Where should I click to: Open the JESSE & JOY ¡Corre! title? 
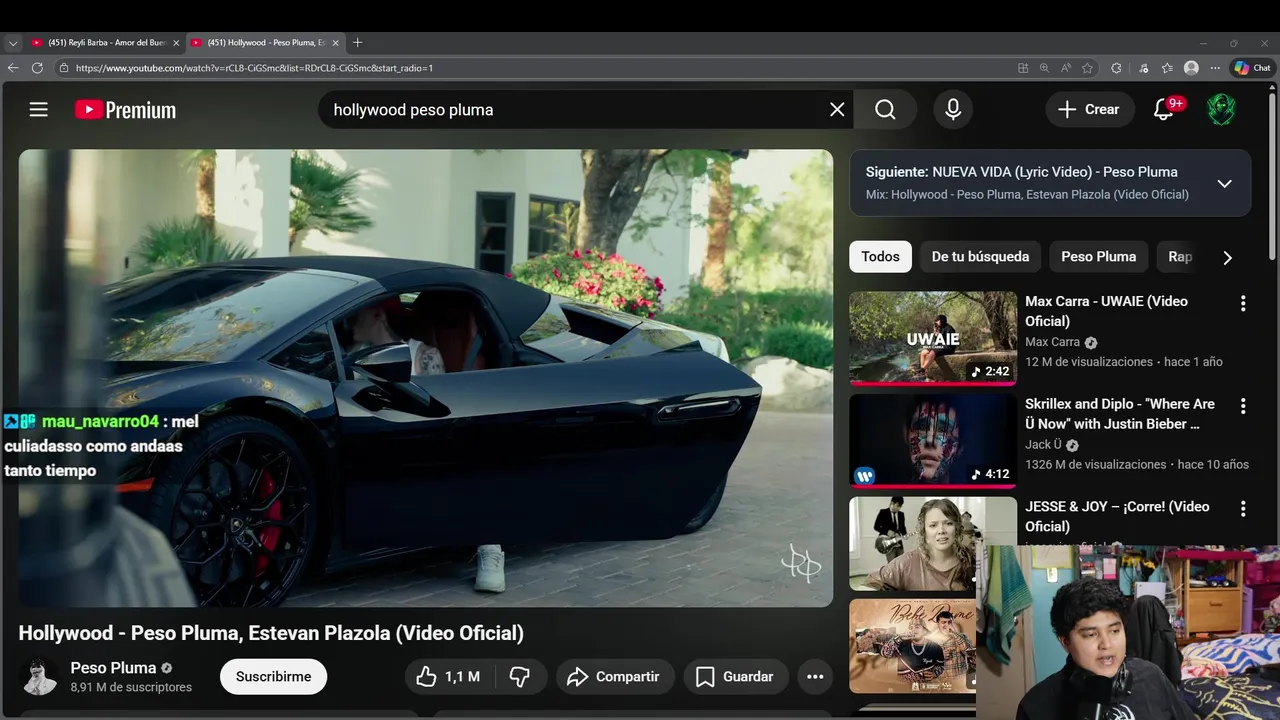tap(1117, 516)
